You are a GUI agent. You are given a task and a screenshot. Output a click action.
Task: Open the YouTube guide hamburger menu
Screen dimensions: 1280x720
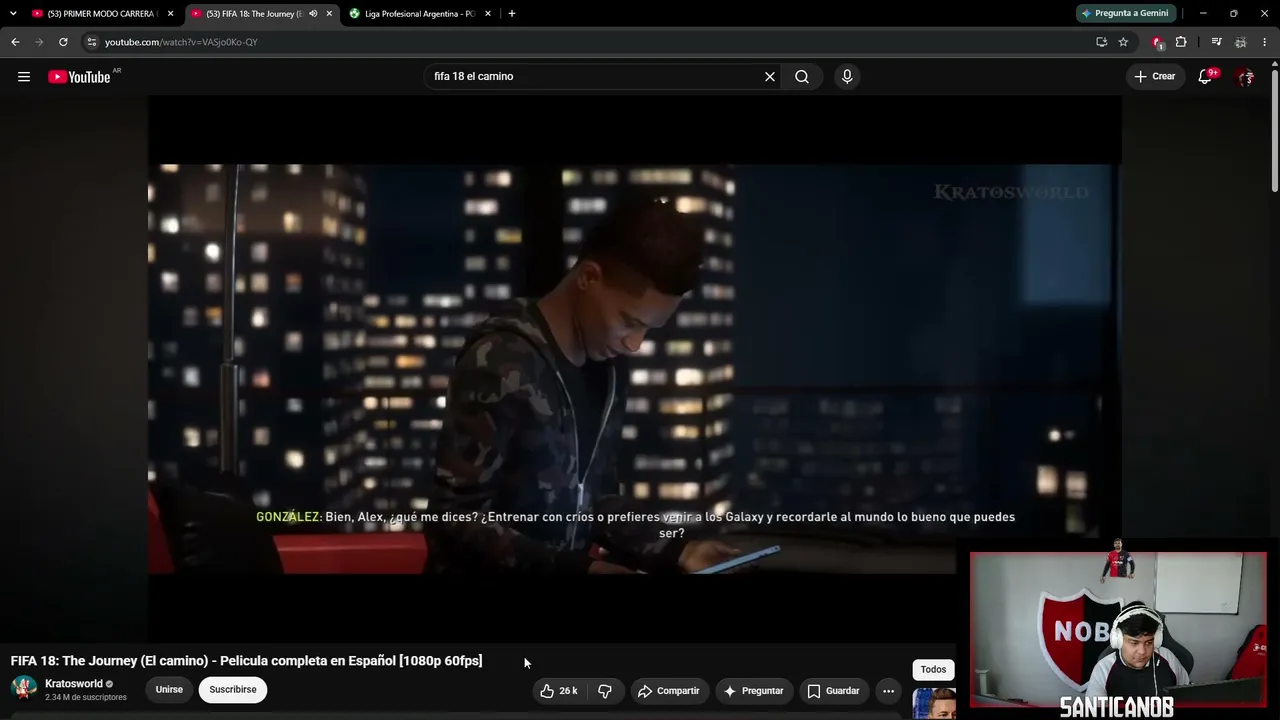24,77
